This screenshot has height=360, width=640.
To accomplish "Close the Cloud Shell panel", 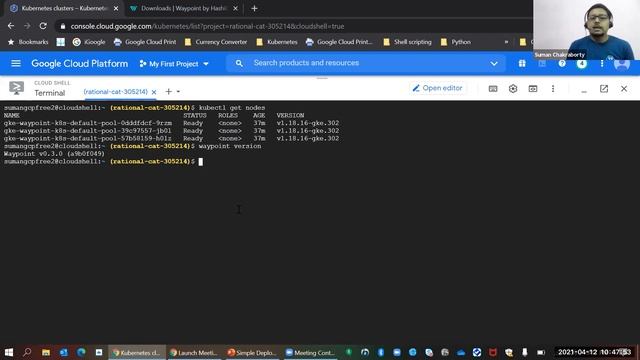I will tap(624, 89).
